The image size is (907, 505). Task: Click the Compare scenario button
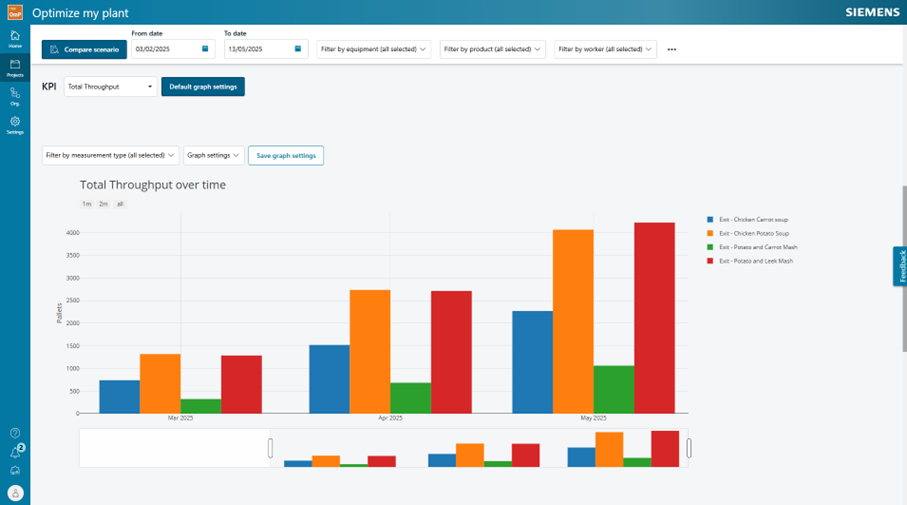pos(84,49)
